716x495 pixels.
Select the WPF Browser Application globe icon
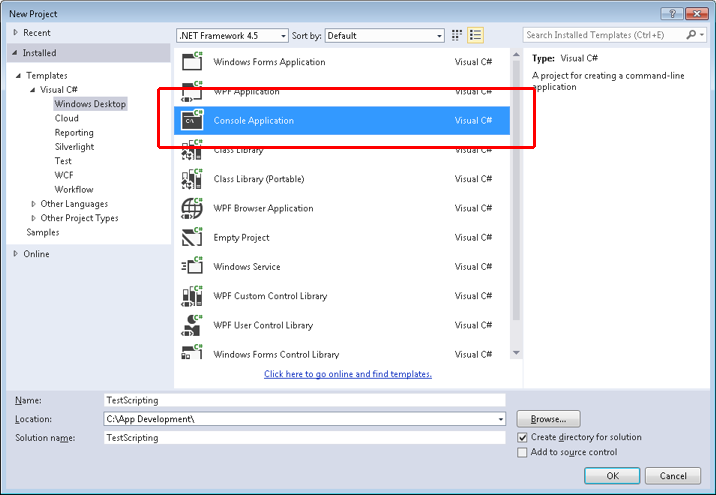click(x=191, y=208)
